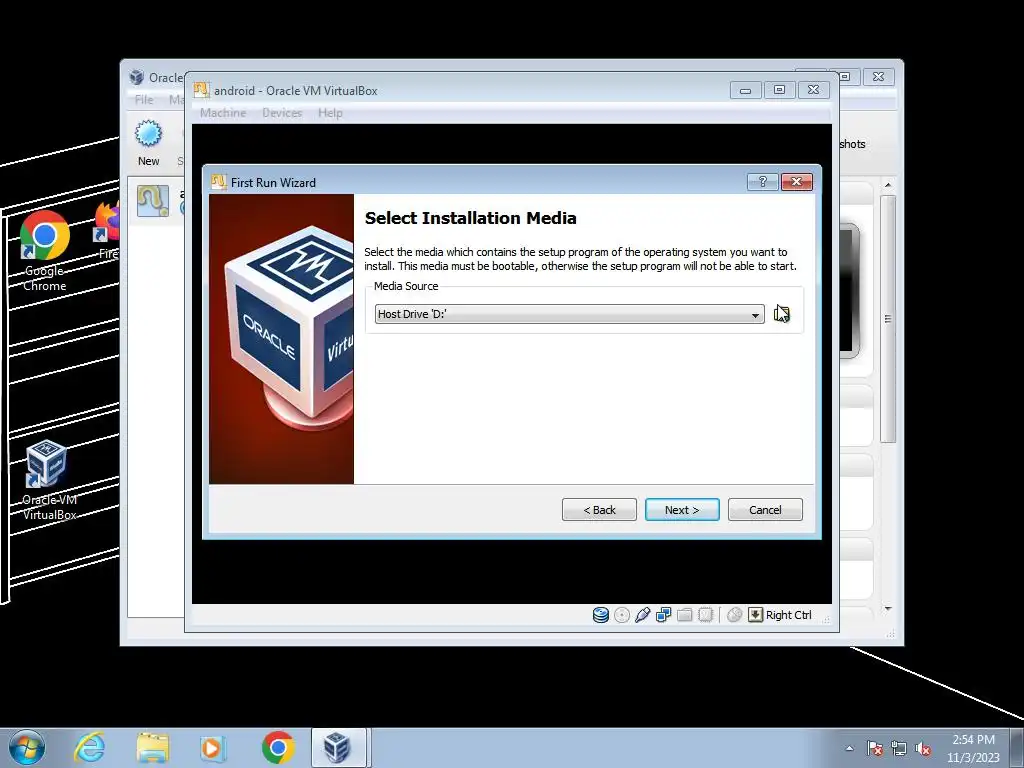Screen dimensions: 1024x768
Task: Click scroll up arrow in Manager details panel
Action: (x=888, y=185)
